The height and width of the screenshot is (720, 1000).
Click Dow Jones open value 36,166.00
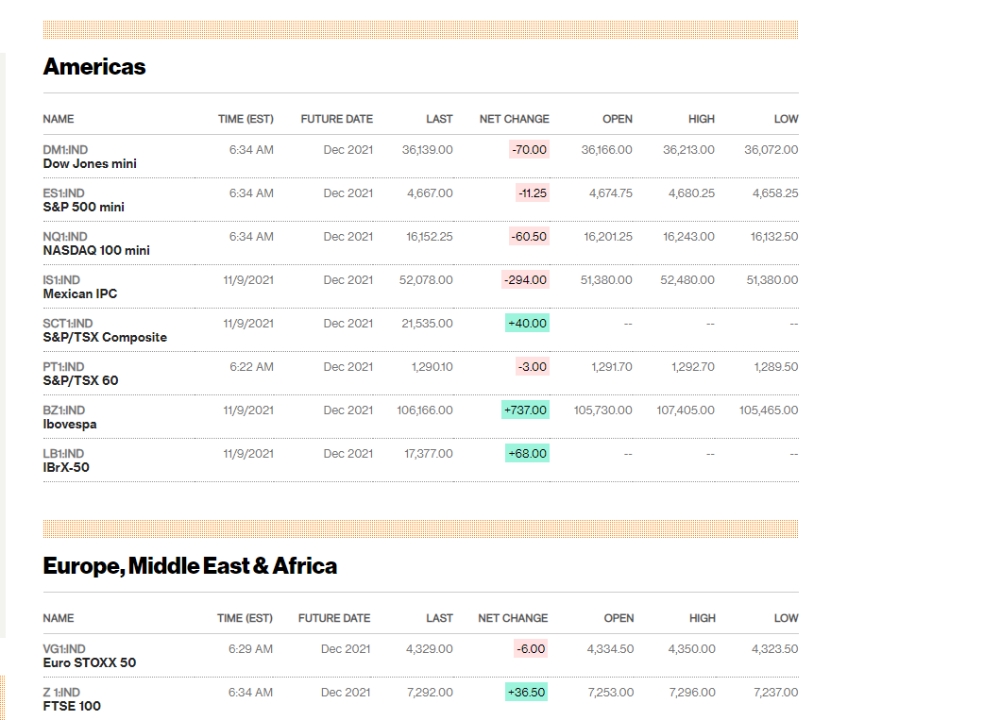tap(607, 150)
